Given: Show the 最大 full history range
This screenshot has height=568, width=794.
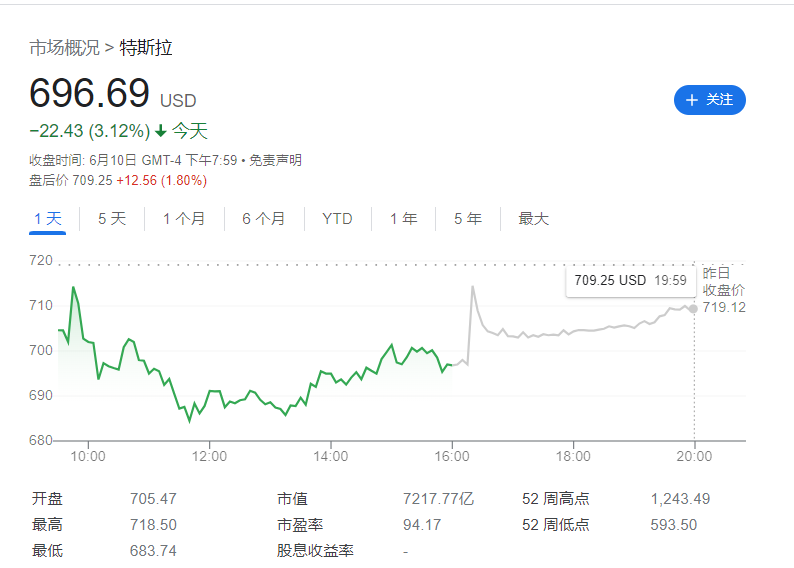Looking at the screenshot, I should [x=533, y=219].
